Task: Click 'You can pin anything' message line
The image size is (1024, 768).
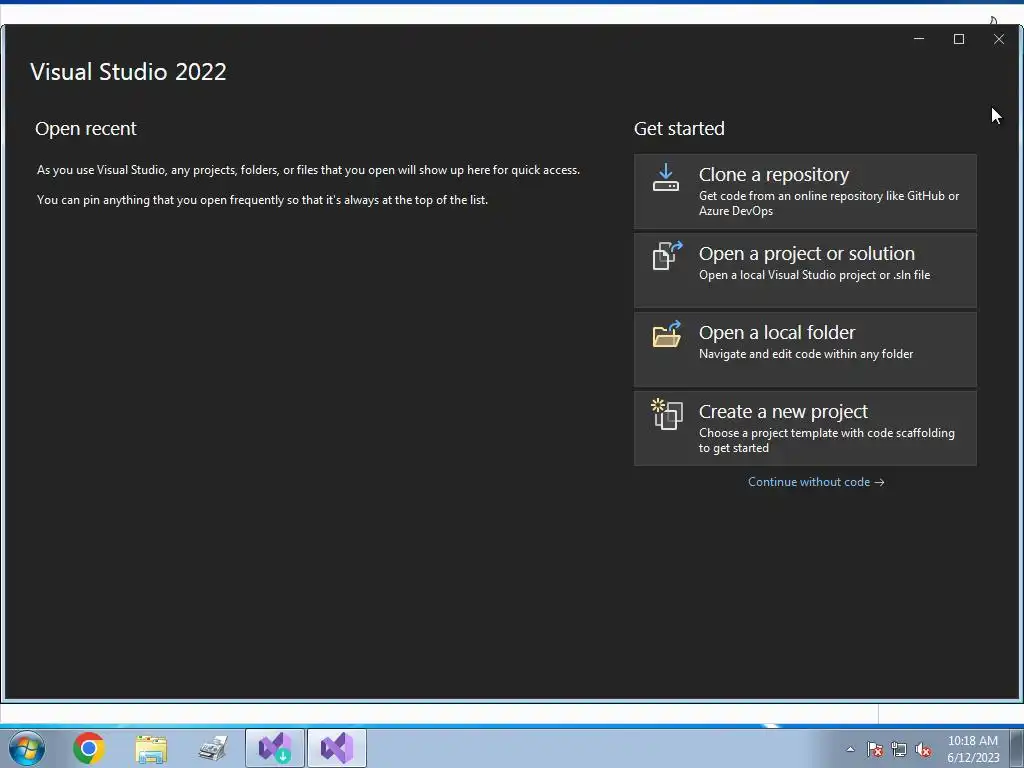Action: point(263,200)
